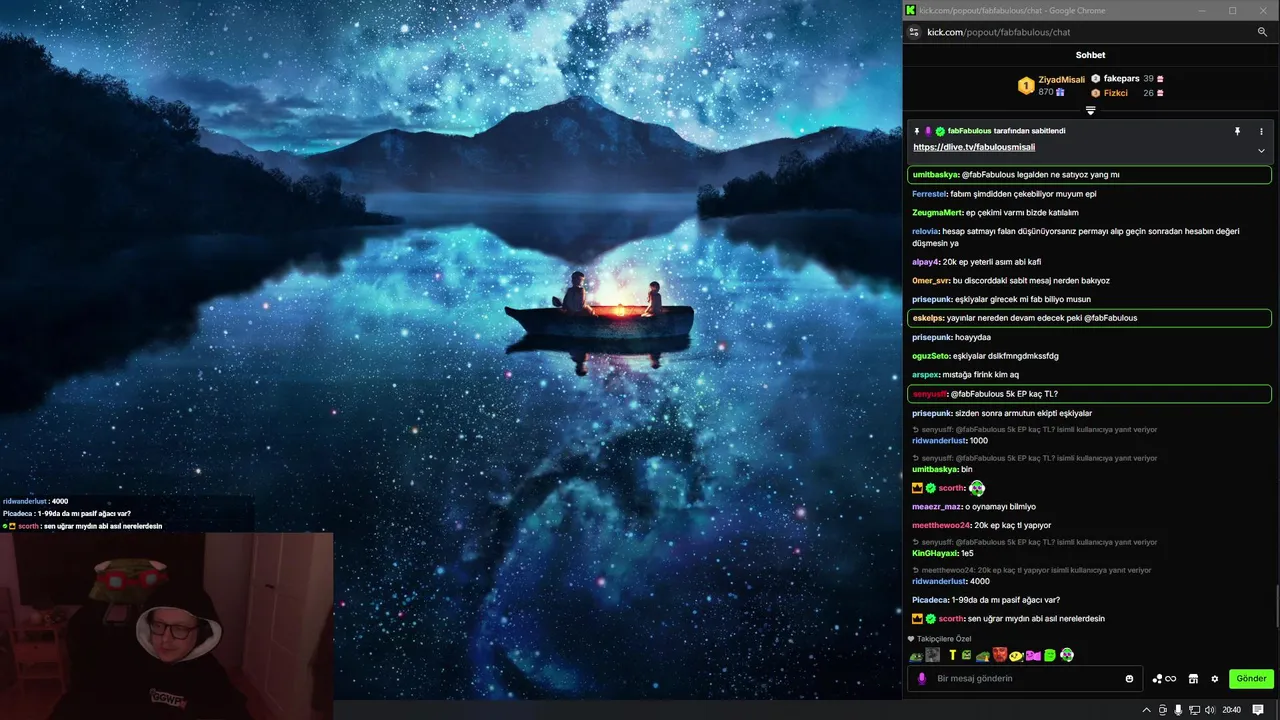Select the pink bow emote

pyautogui.click(x=1033, y=656)
